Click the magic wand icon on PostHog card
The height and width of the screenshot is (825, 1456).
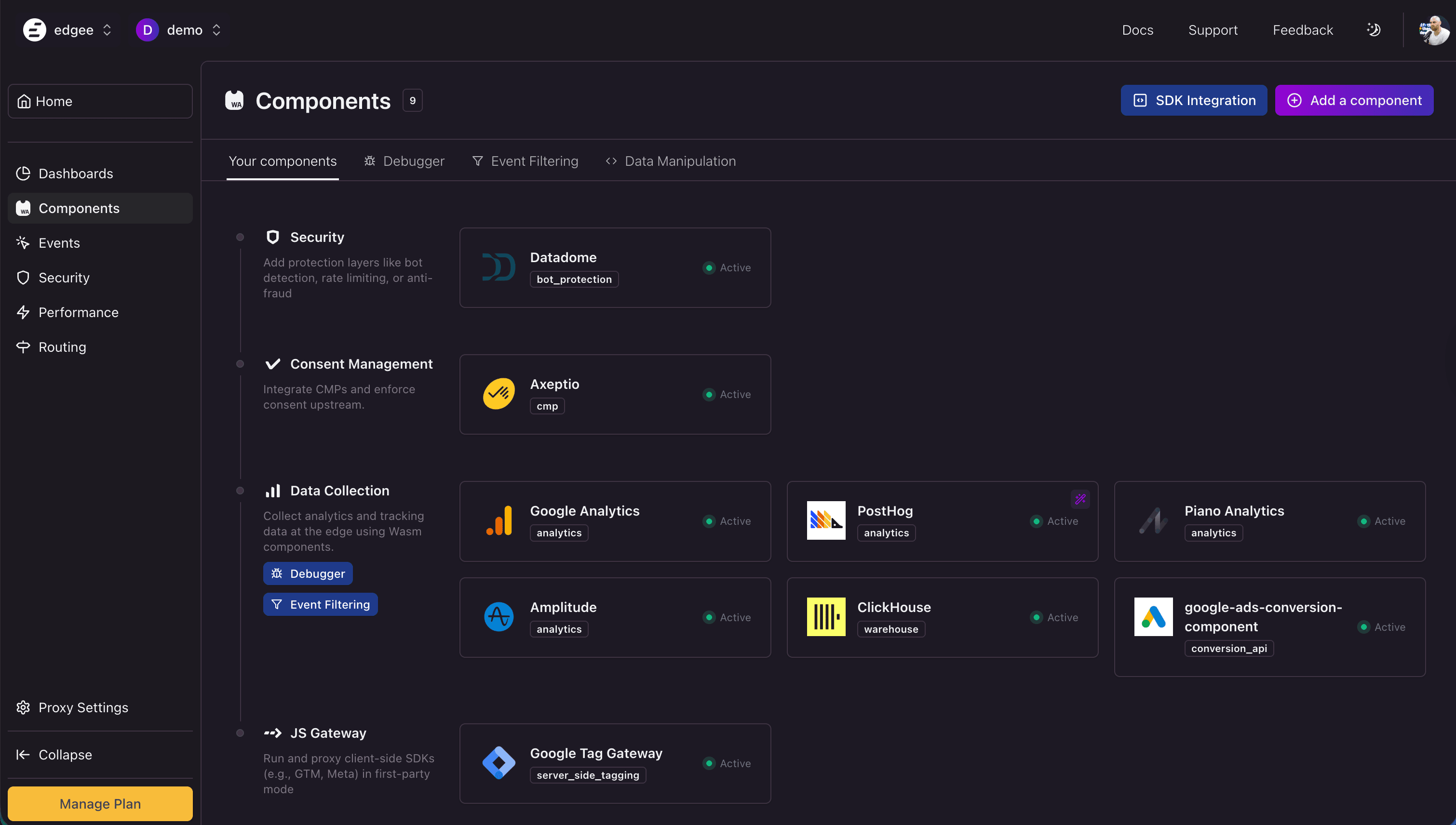(x=1080, y=499)
